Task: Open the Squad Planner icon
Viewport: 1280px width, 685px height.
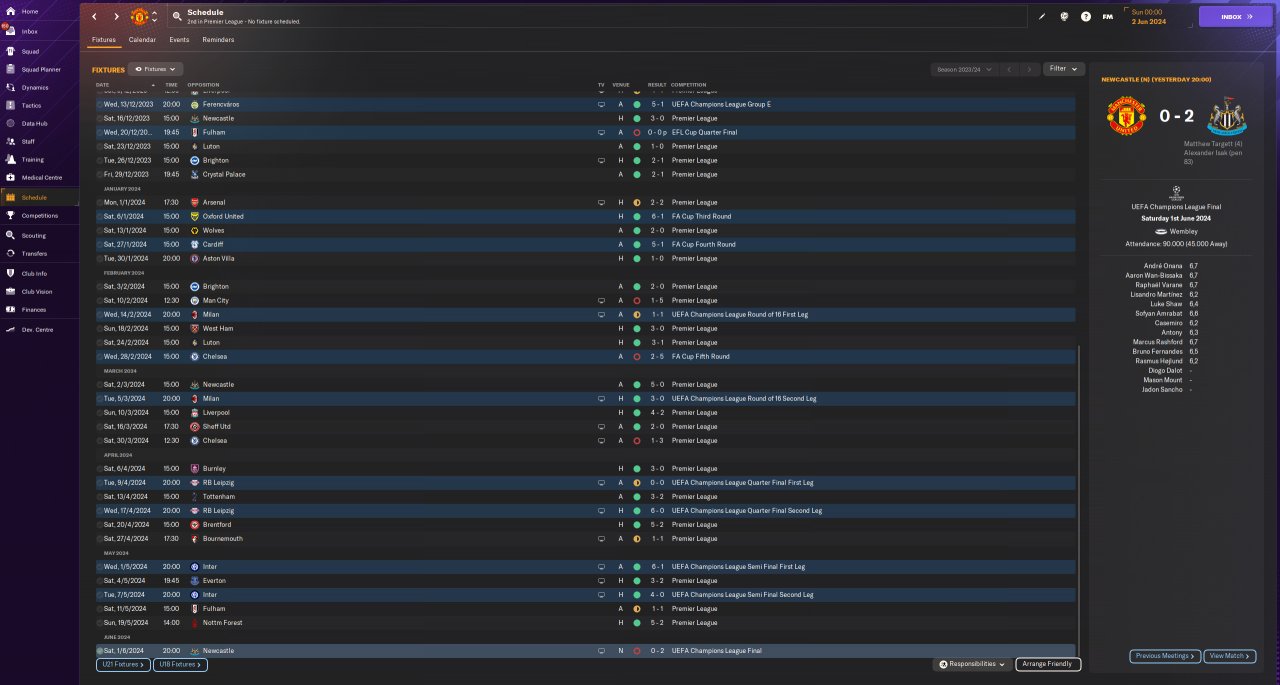Action: pos(10,69)
